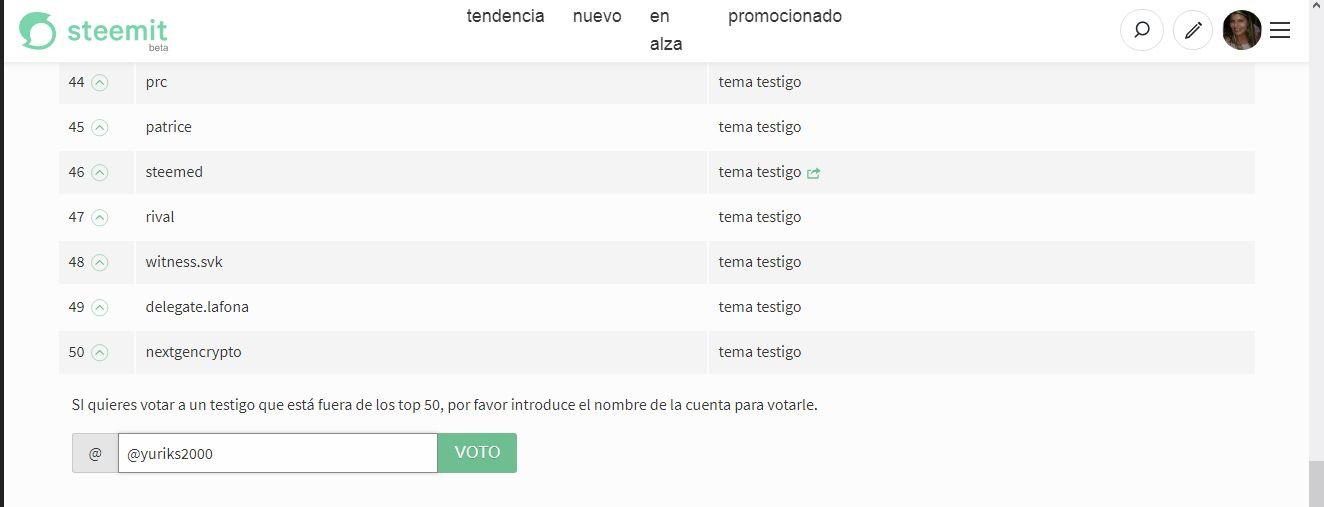Click the pencil compose post icon
The image size is (1324, 507).
coord(1192,31)
